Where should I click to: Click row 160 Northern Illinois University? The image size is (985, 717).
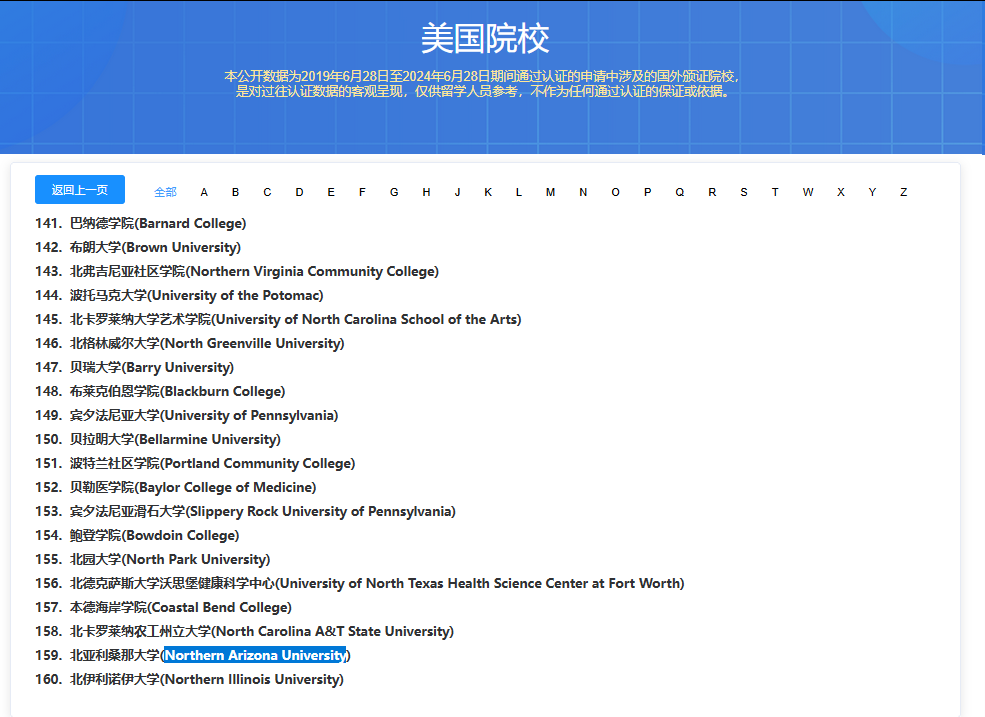[190, 679]
